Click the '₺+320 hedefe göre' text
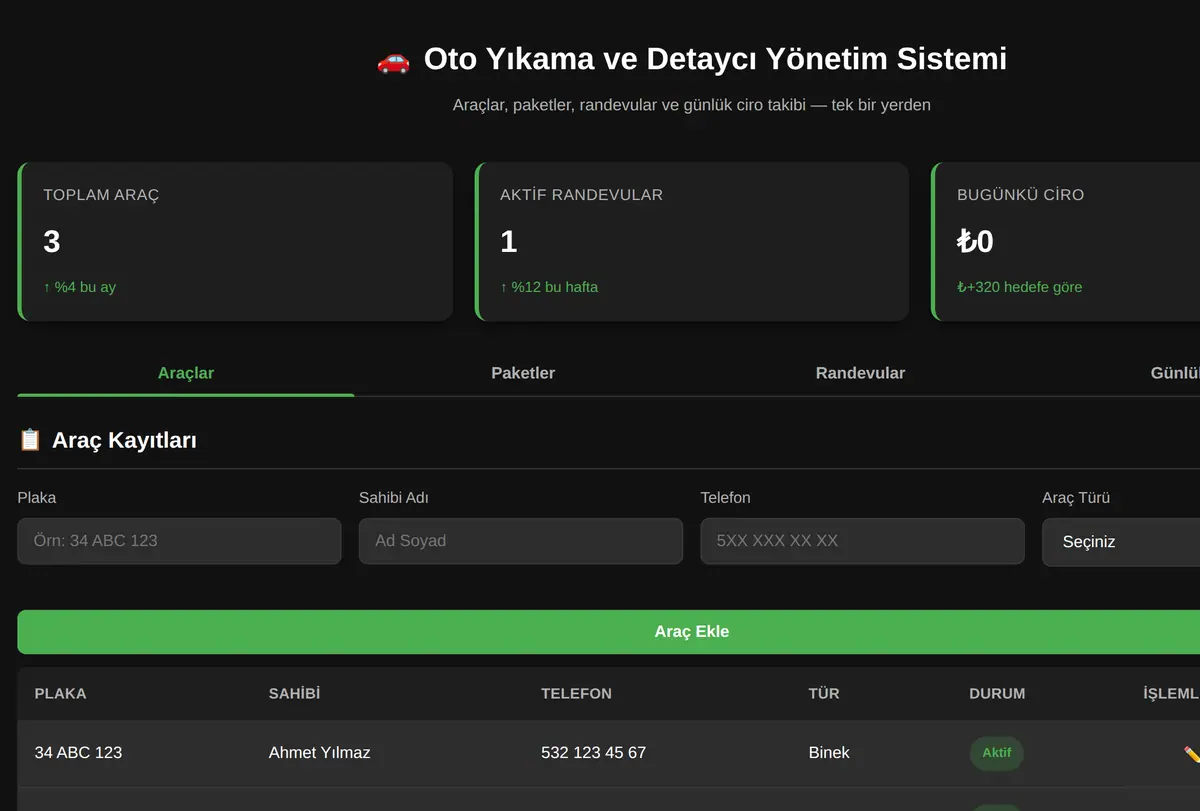 1019,287
